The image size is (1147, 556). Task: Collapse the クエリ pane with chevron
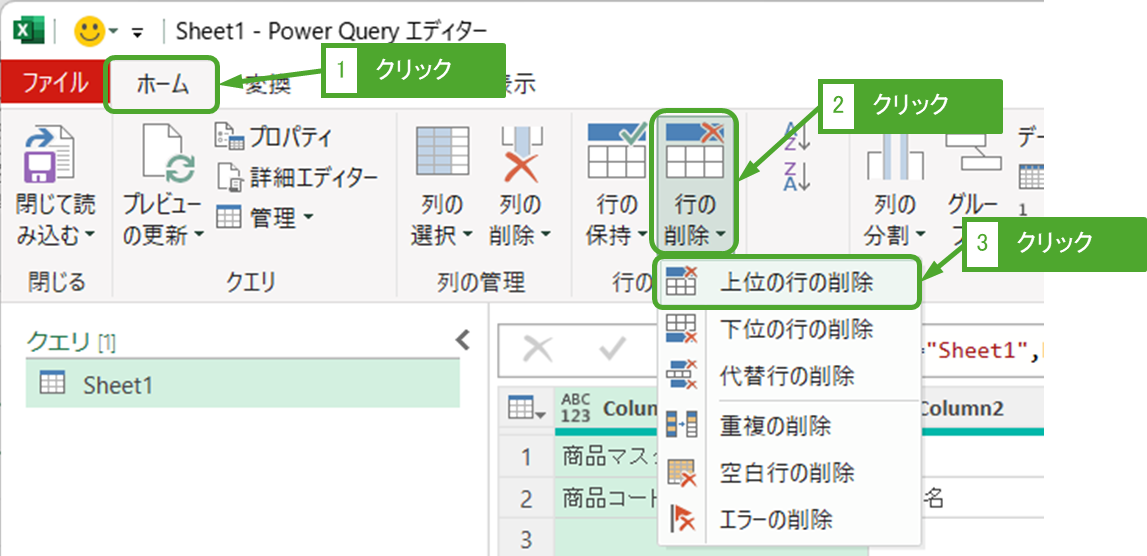[x=462, y=340]
